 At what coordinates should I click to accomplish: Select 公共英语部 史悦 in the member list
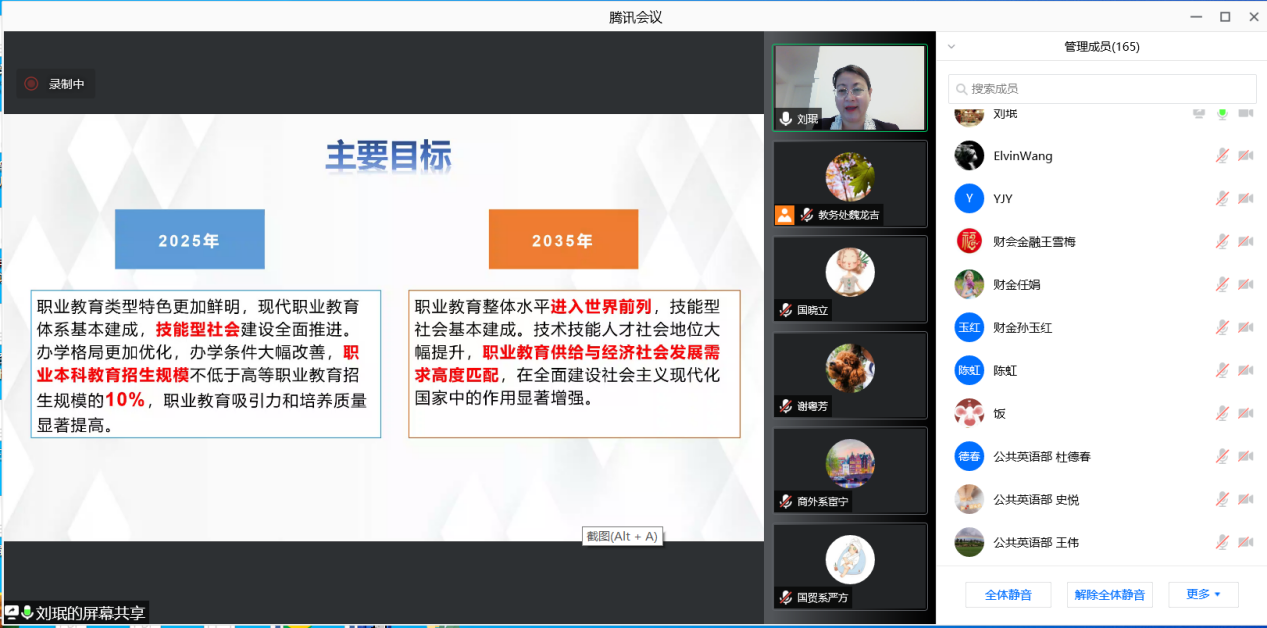(1035, 500)
